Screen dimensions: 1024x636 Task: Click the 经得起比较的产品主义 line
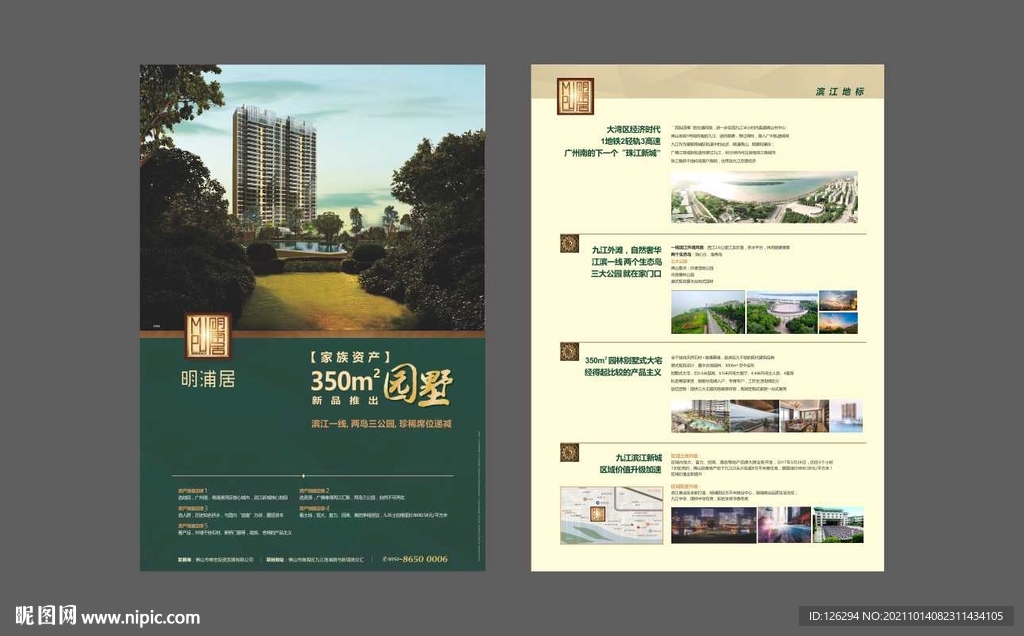(623, 372)
